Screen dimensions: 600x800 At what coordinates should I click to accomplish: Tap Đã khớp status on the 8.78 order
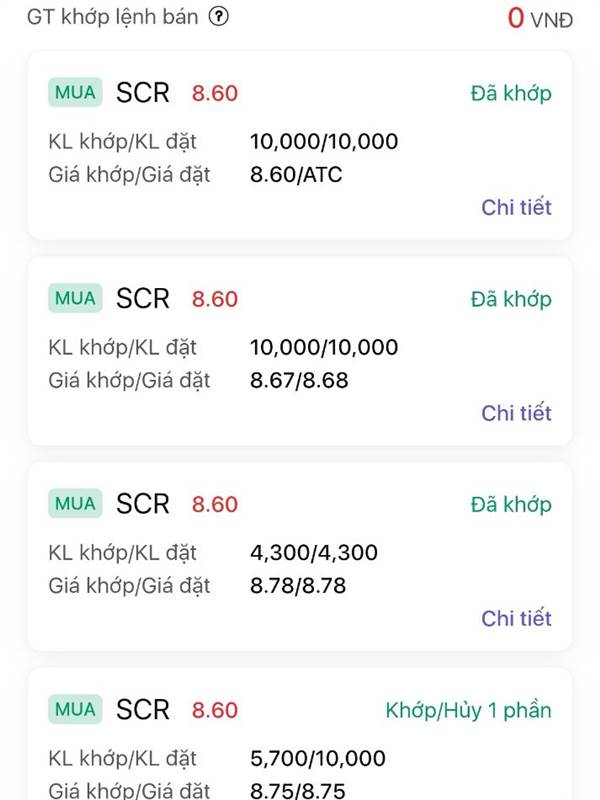click(511, 505)
